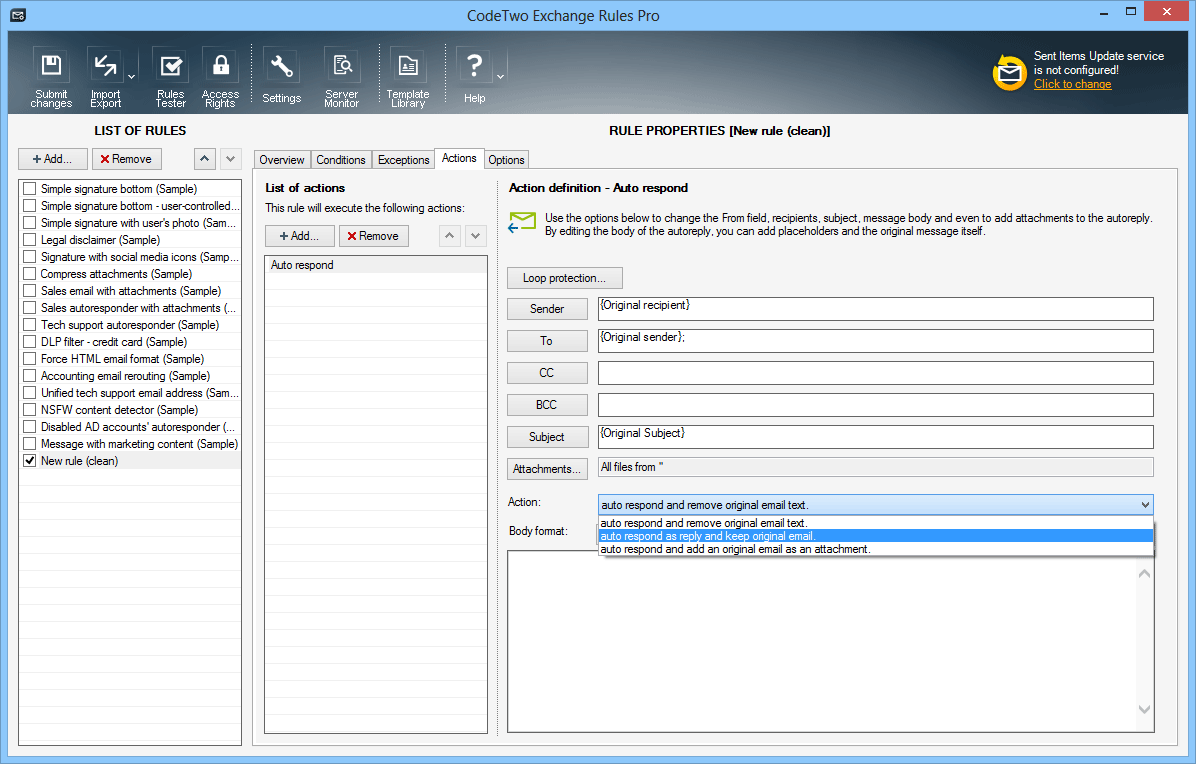This screenshot has height=764, width=1196.
Task: Click the Sender field with Original recipient
Action: (876, 309)
